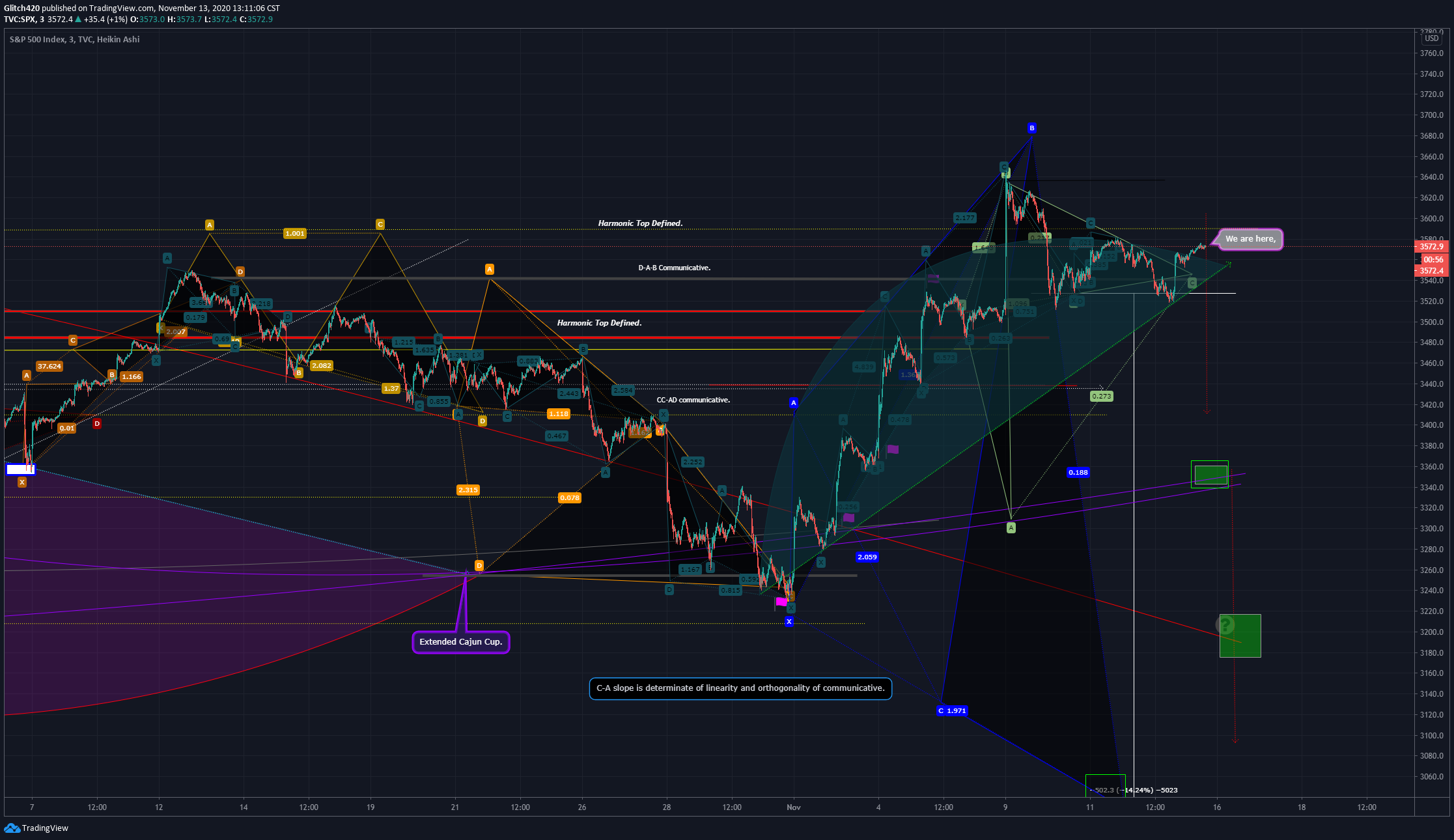Click the blue 2.059 ratio label

[x=867, y=557]
